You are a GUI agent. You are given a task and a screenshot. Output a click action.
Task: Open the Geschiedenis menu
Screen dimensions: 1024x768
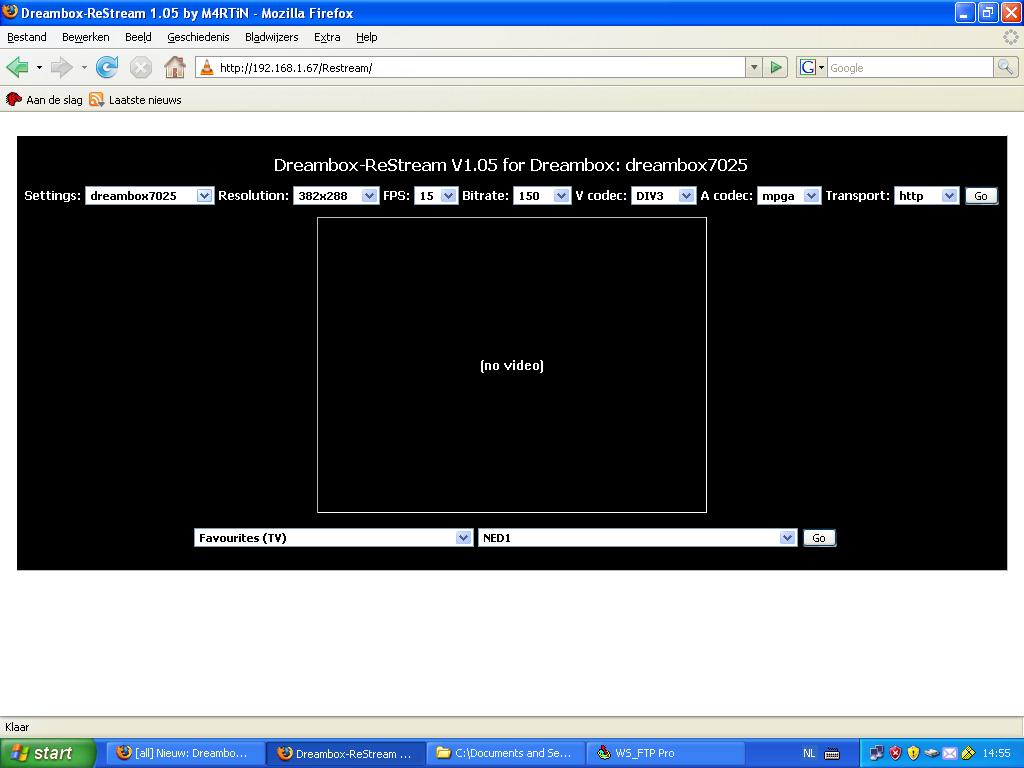198,37
